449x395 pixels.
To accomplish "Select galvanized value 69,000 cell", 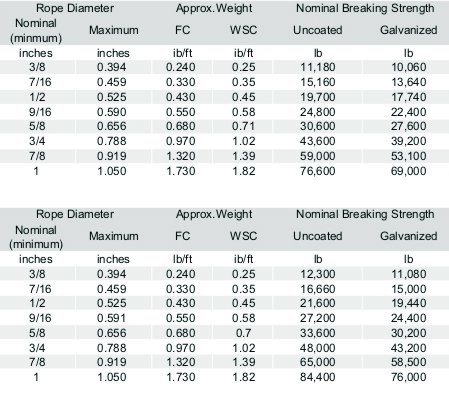I will [x=409, y=171].
